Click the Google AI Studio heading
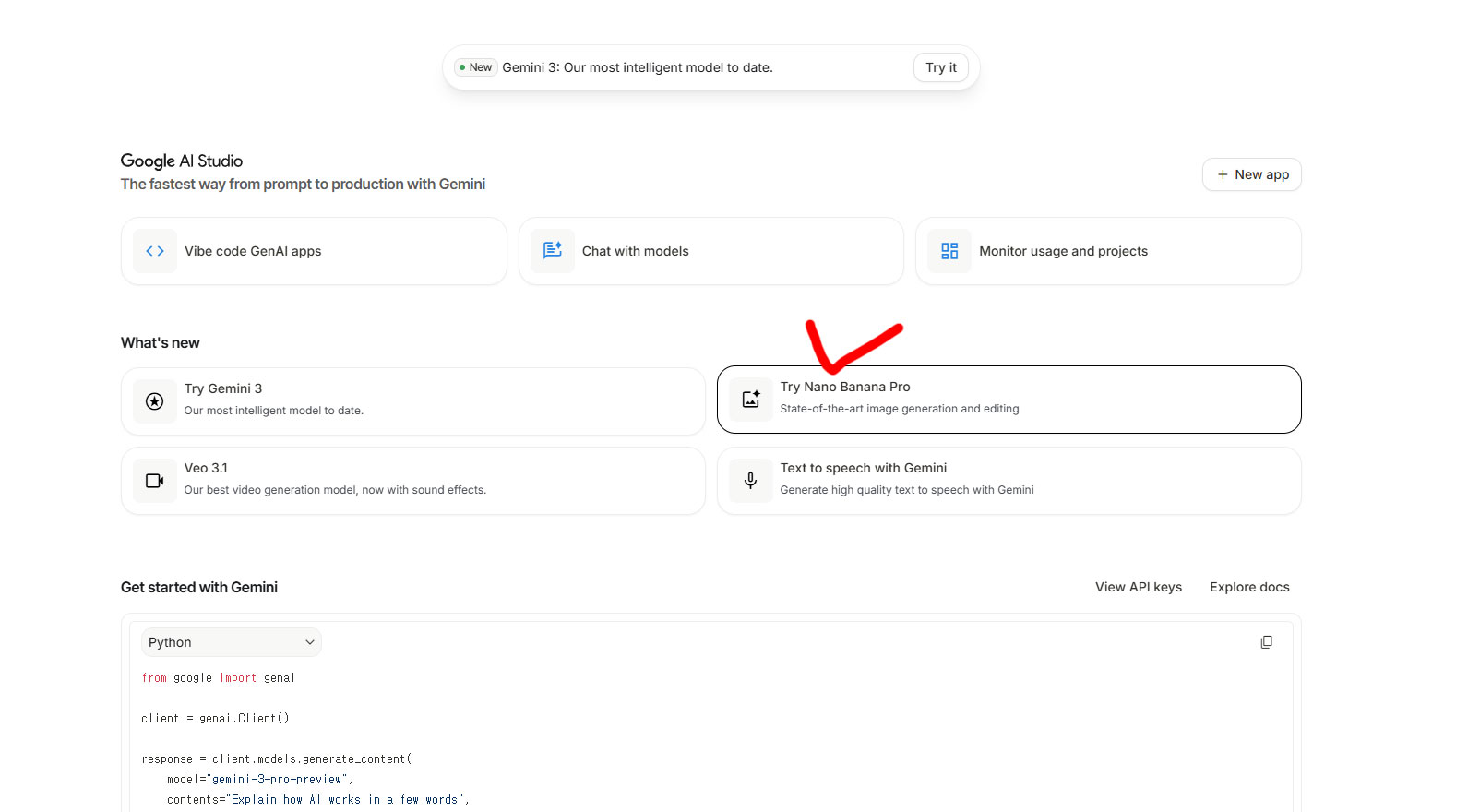The height and width of the screenshot is (812, 1480). click(x=182, y=161)
